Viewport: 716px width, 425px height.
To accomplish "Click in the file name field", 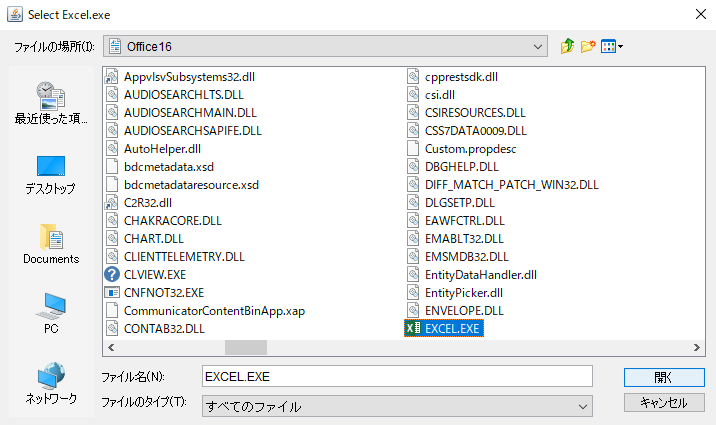I will pos(396,376).
